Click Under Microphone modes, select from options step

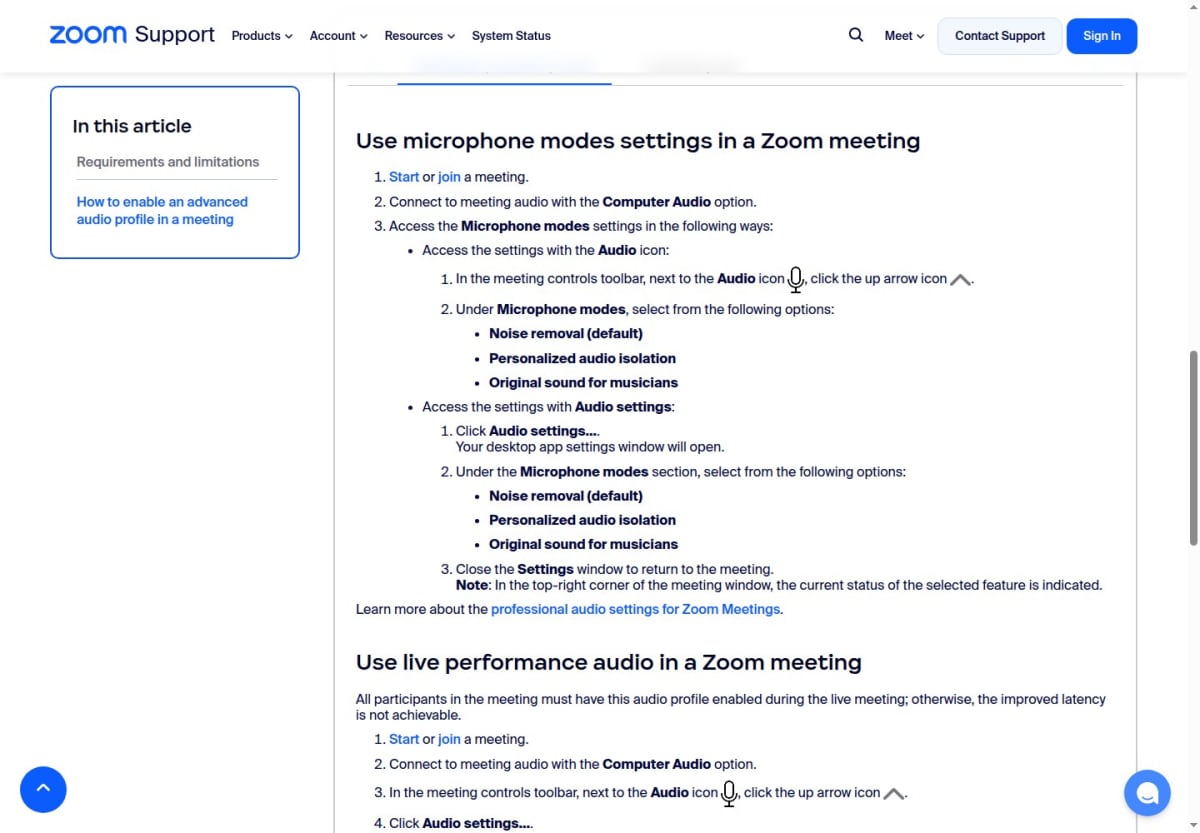(x=645, y=309)
